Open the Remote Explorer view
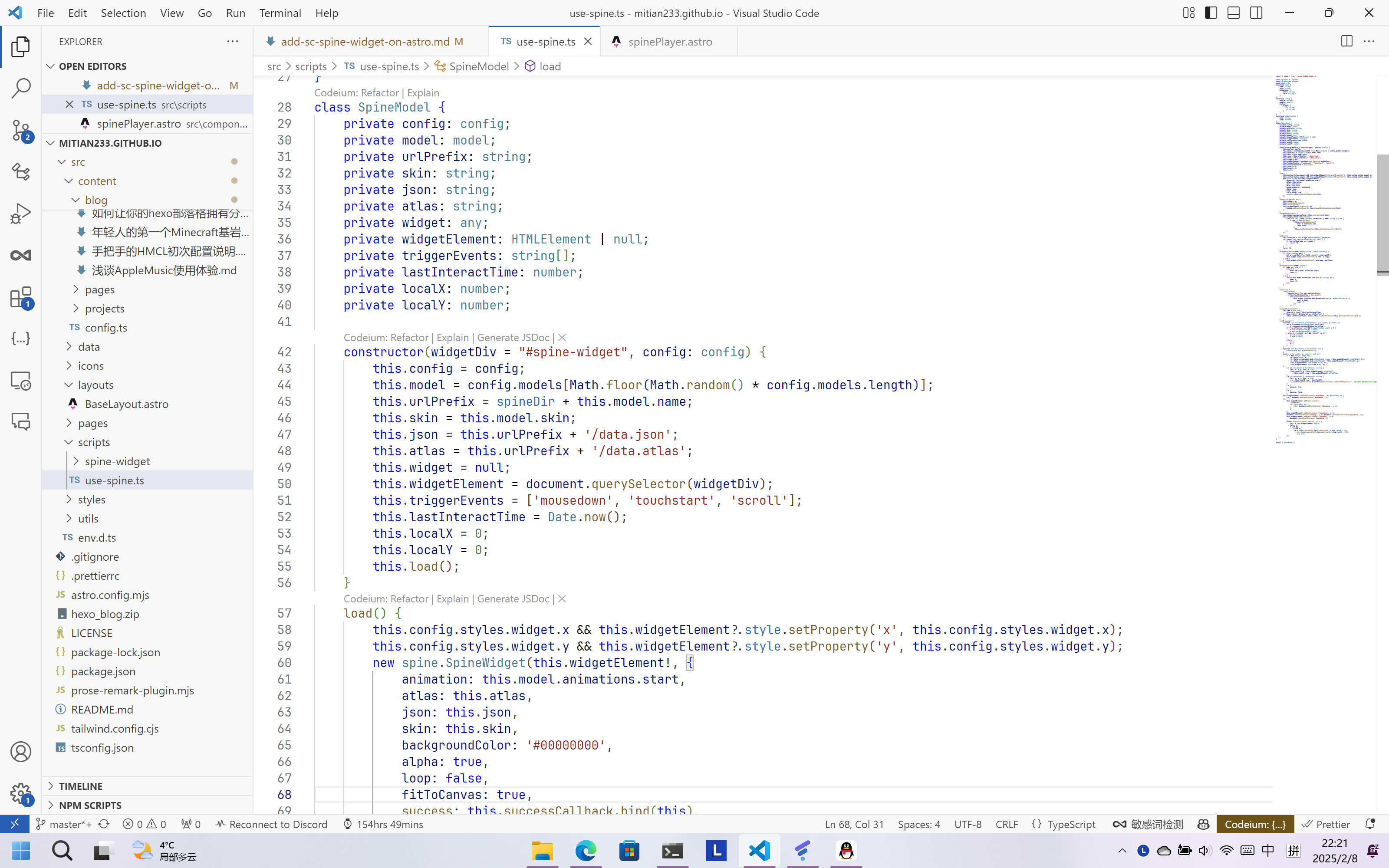 point(21,381)
